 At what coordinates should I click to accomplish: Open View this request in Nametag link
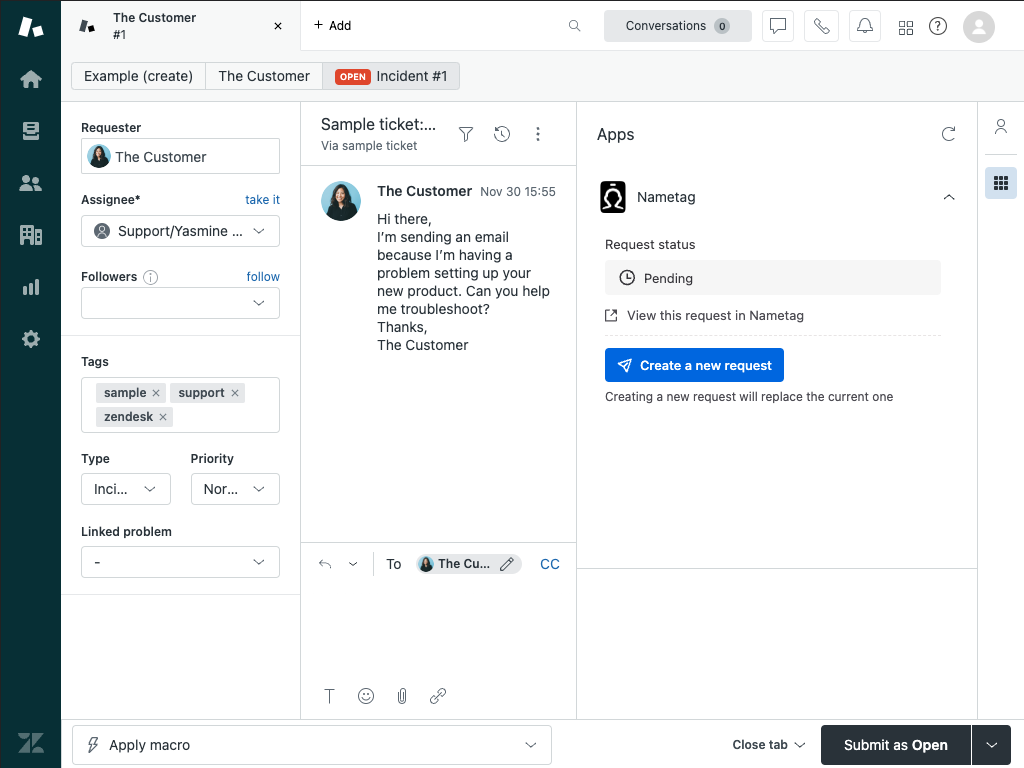714,315
